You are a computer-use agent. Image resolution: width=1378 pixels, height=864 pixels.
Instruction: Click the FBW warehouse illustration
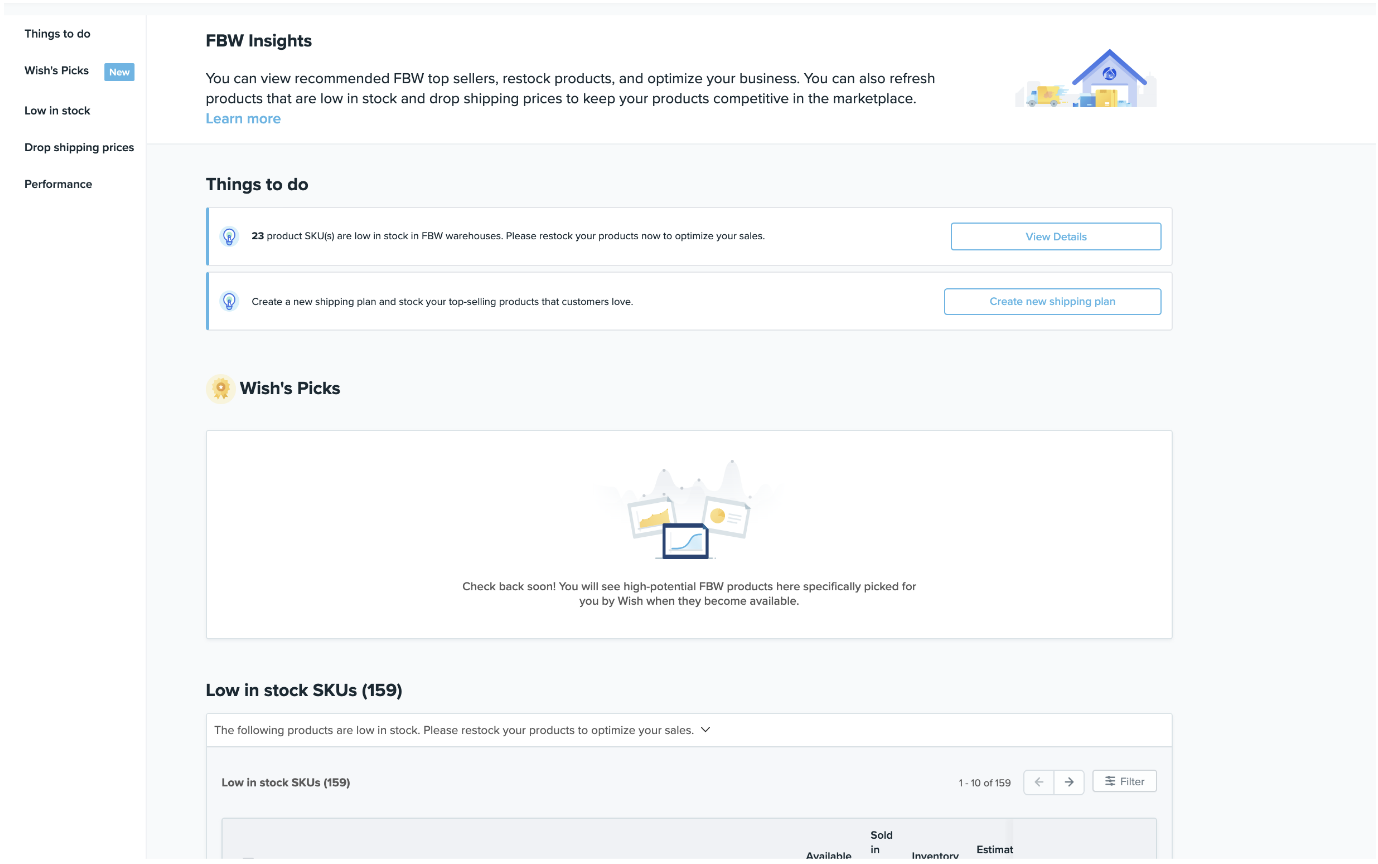tap(1086, 78)
